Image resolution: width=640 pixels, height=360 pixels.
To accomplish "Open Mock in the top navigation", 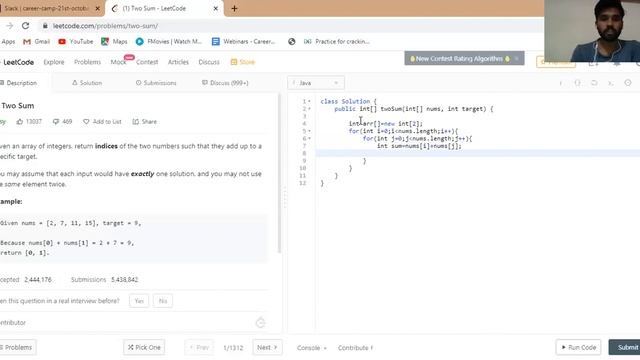I will tap(118, 62).
